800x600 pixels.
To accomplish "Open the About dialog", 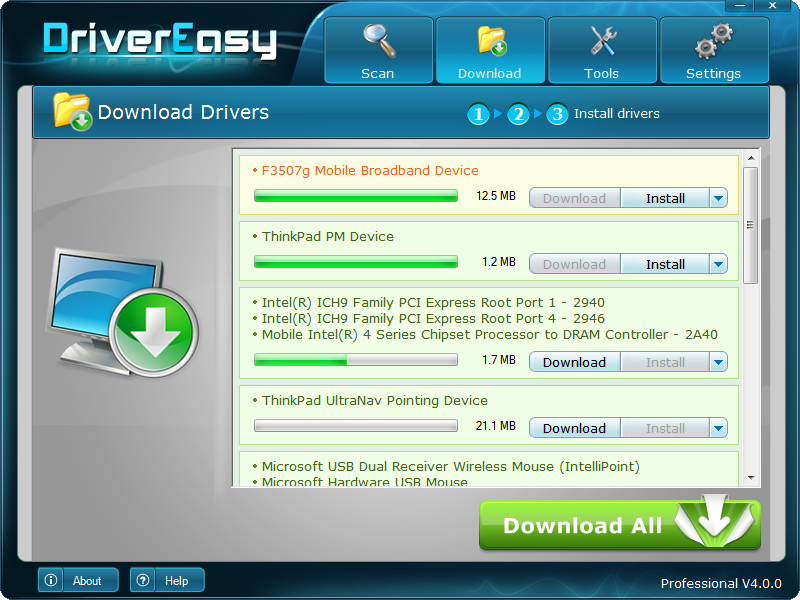I will pos(78,580).
